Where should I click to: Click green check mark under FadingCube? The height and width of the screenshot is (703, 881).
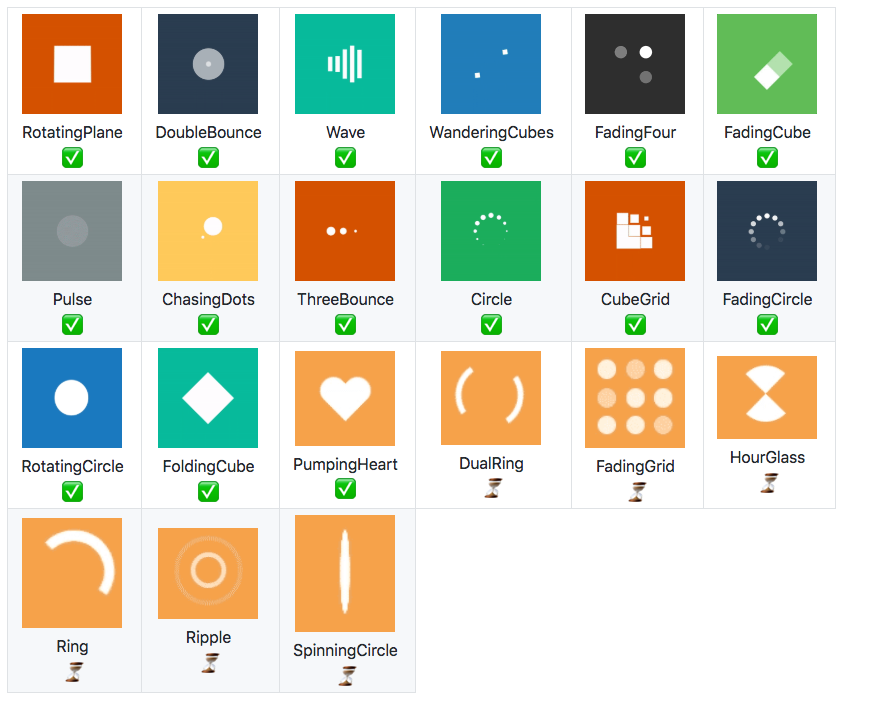[x=768, y=157]
